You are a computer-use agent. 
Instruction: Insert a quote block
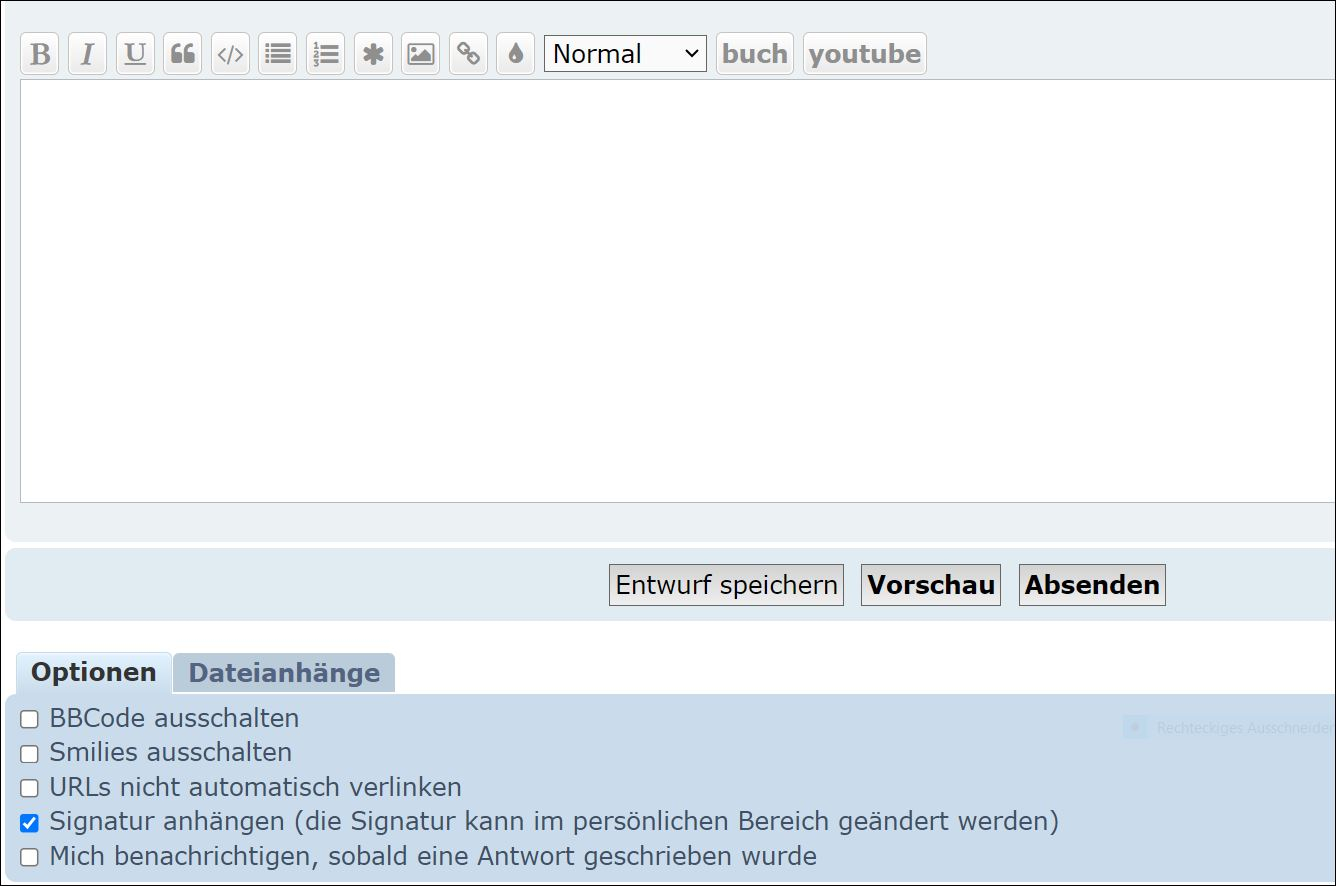182,54
